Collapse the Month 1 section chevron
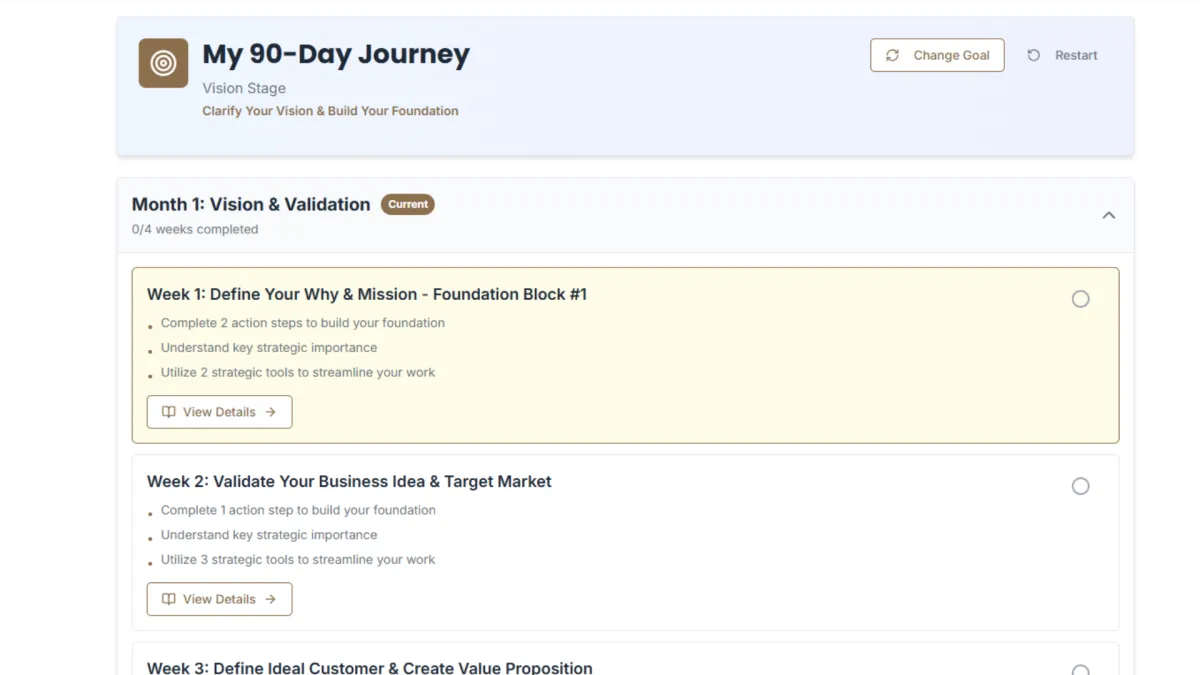 pos(1108,215)
